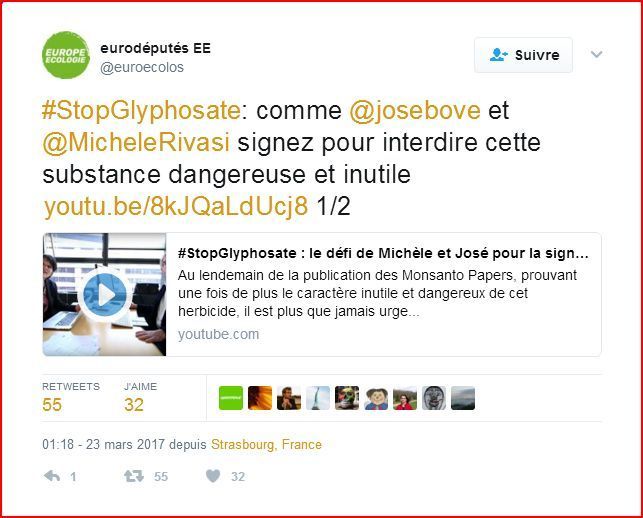Open the Strasbourg, France location link

pos(266,445)
